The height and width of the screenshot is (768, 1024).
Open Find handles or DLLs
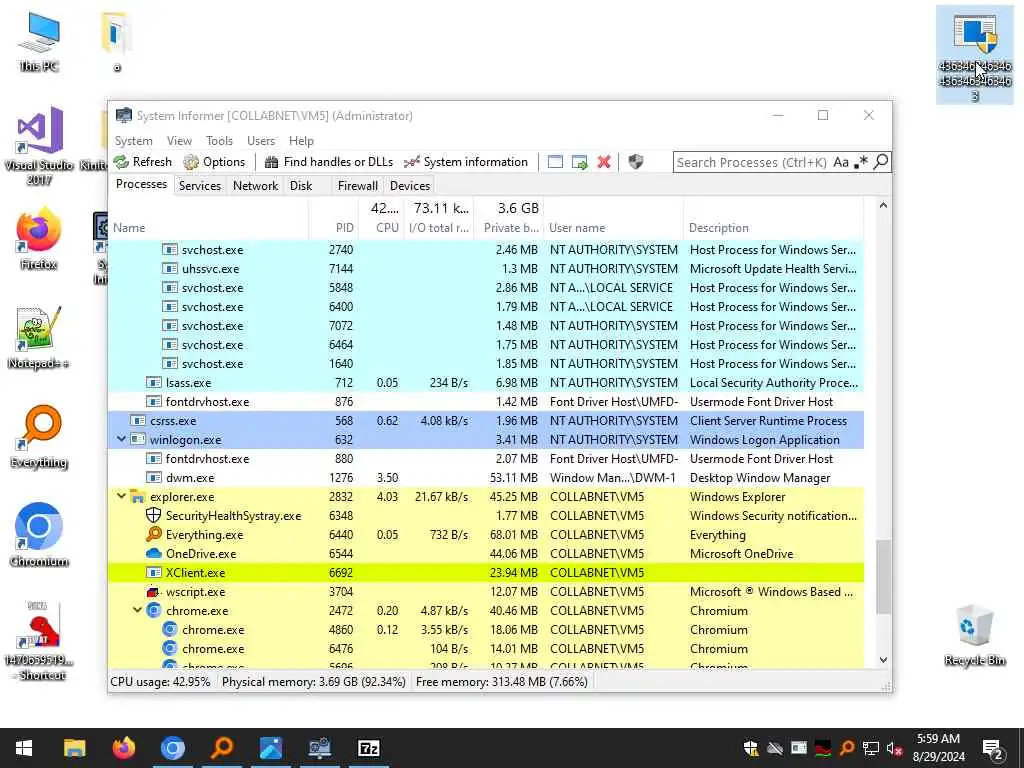tap(328, 162)
